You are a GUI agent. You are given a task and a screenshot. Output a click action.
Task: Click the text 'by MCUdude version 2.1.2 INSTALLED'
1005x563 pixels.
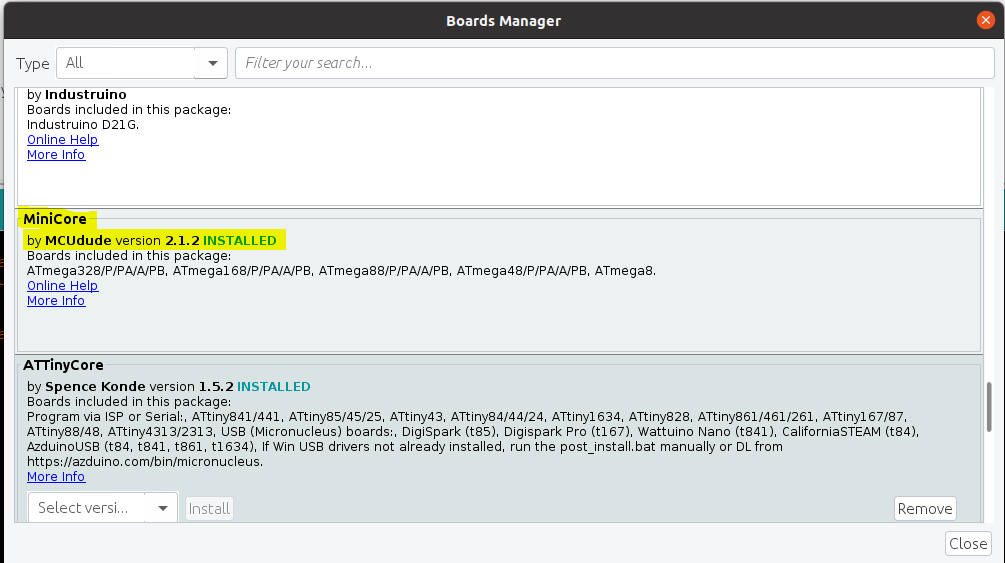coord(152,240)
